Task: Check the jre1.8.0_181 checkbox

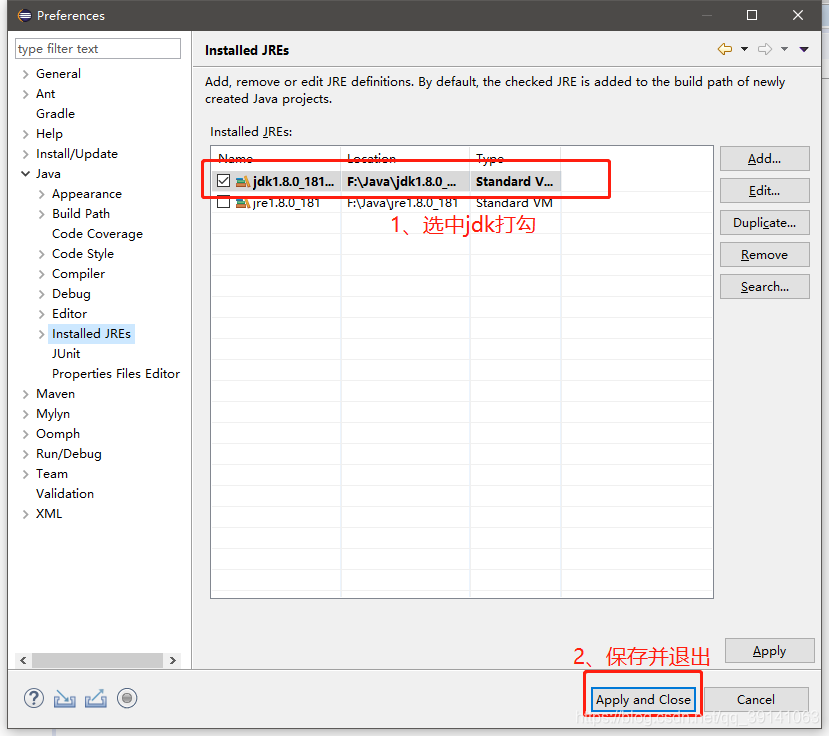Action: pyautogui.click(x=223, y=203)
